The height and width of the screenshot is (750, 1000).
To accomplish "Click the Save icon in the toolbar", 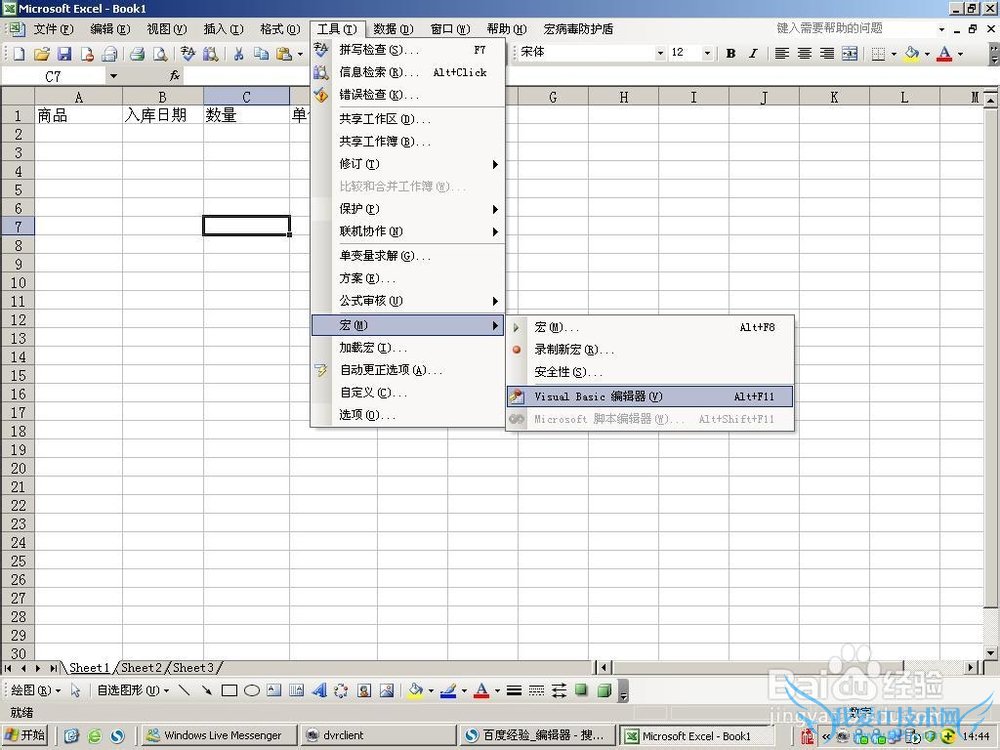I will [x=64, y=54].
